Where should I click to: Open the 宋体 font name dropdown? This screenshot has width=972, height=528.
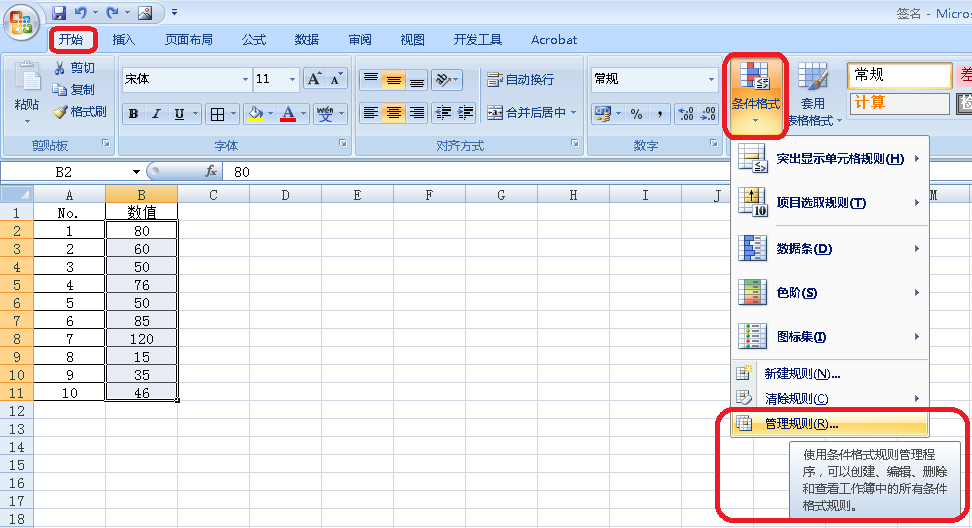[245, 79]
